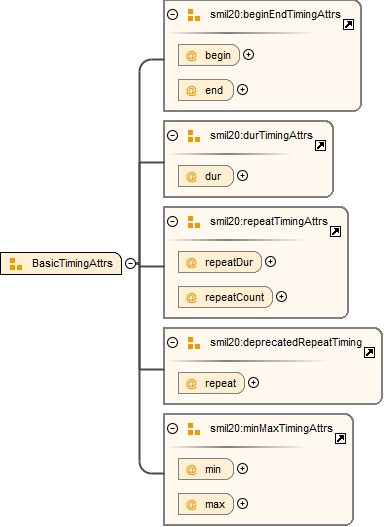Click the BasicTimingAttrs group icon
The image size is (384, 527).
pyautogui.click(x=16, y=264)
